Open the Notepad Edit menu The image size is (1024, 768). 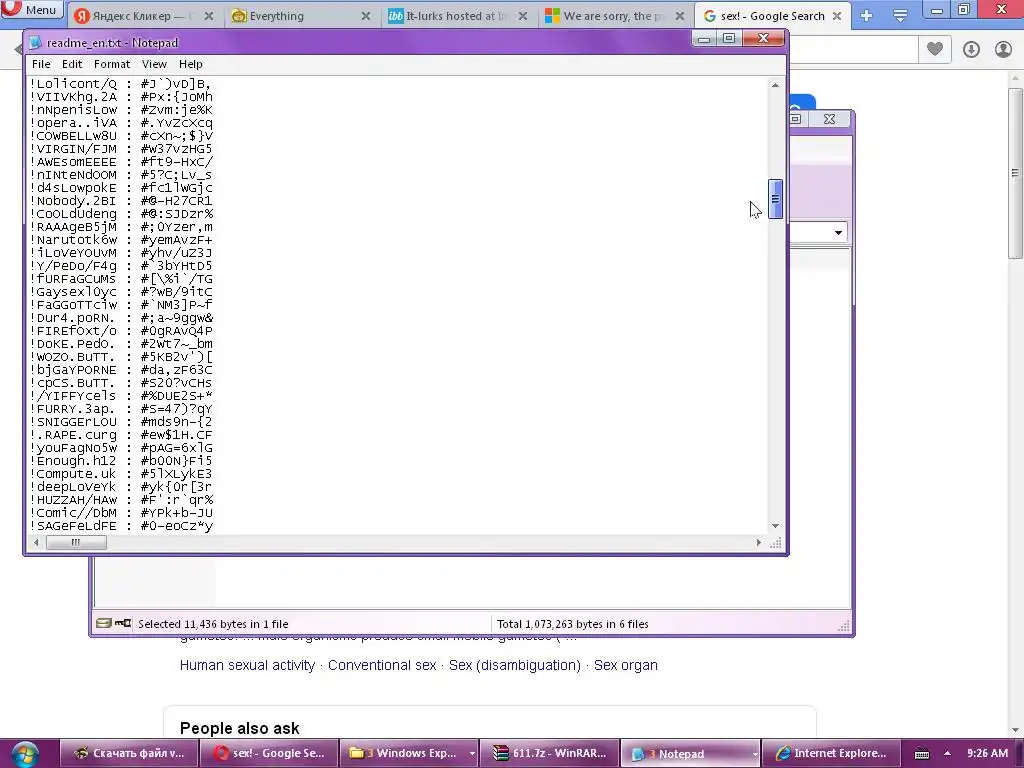point(72,64)
